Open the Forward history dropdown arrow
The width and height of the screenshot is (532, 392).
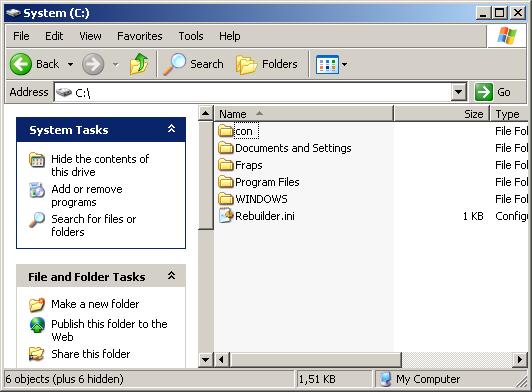click(115, 64)
